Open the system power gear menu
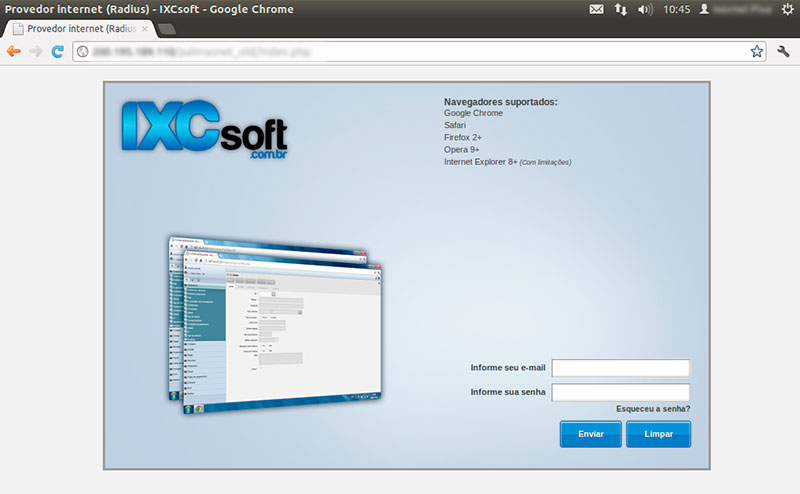 point(788,9)
